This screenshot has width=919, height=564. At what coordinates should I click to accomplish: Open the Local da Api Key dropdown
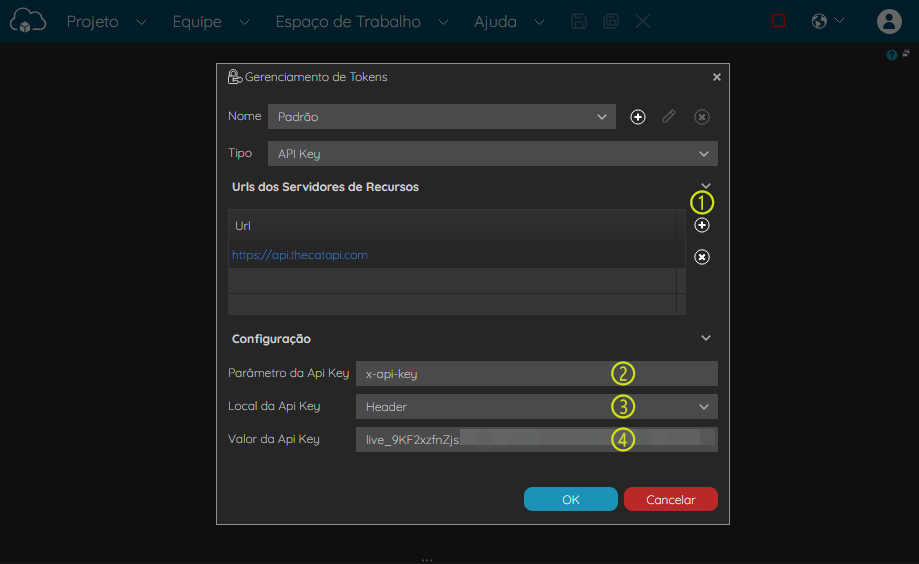(x=536, y=406)
